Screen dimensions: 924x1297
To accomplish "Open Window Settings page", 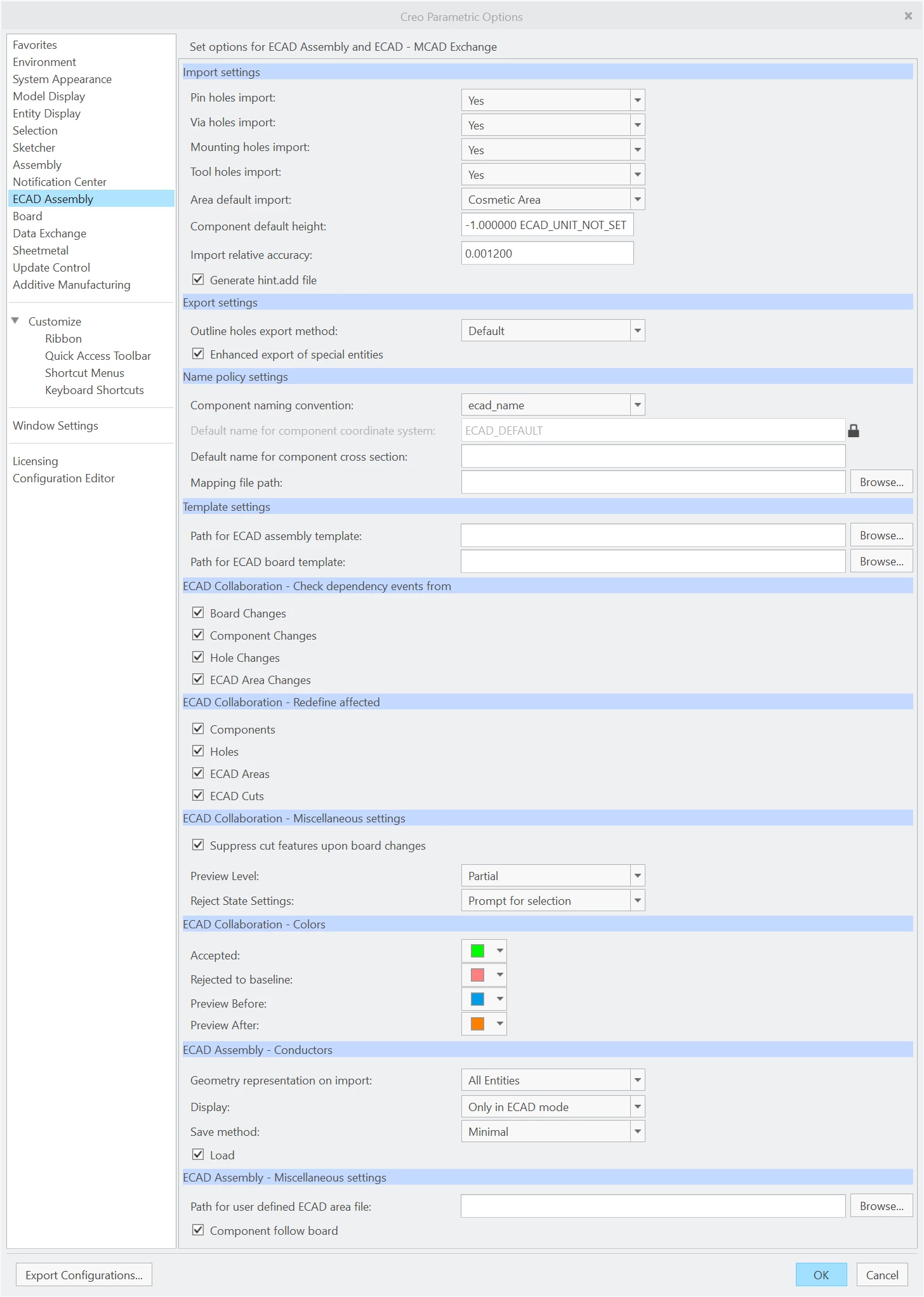I will point(56,426).
